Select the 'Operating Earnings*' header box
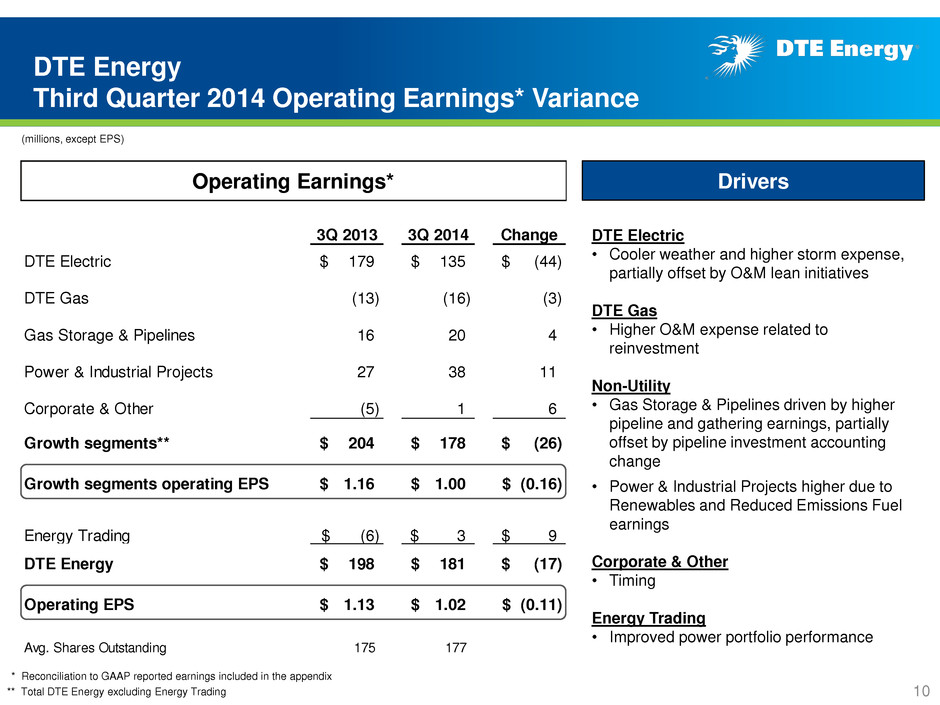Image resolution: width=940 pixels, height=705 pixels. (293, 180)
